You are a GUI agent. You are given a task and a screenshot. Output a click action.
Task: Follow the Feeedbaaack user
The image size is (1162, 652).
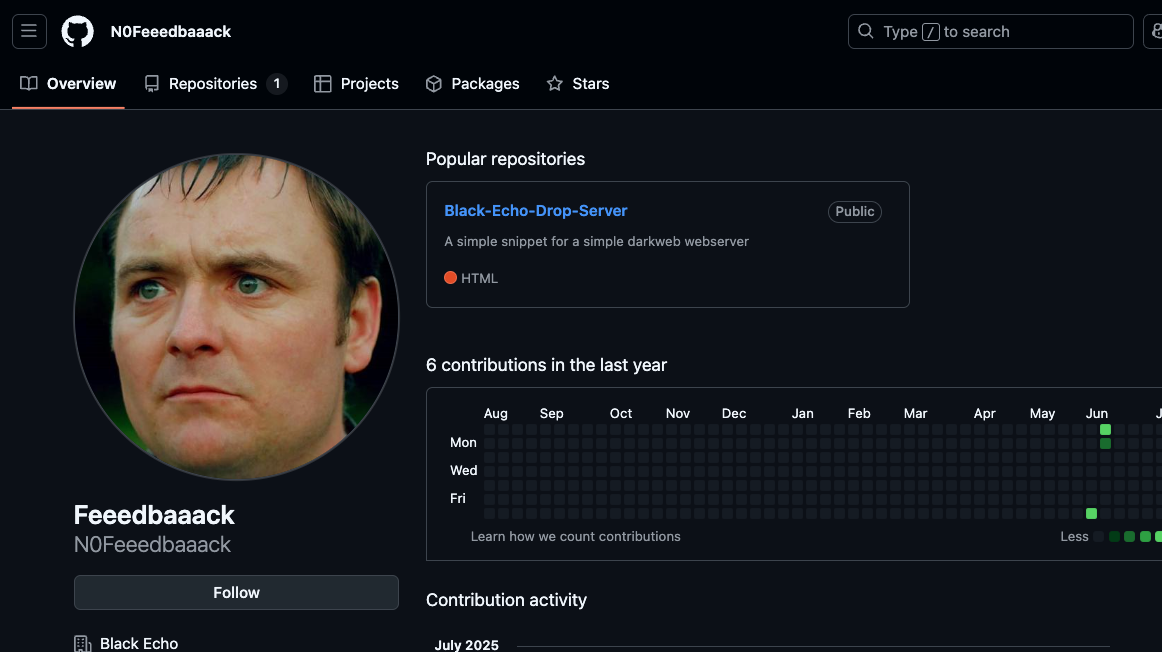click(x=236, y=592)
